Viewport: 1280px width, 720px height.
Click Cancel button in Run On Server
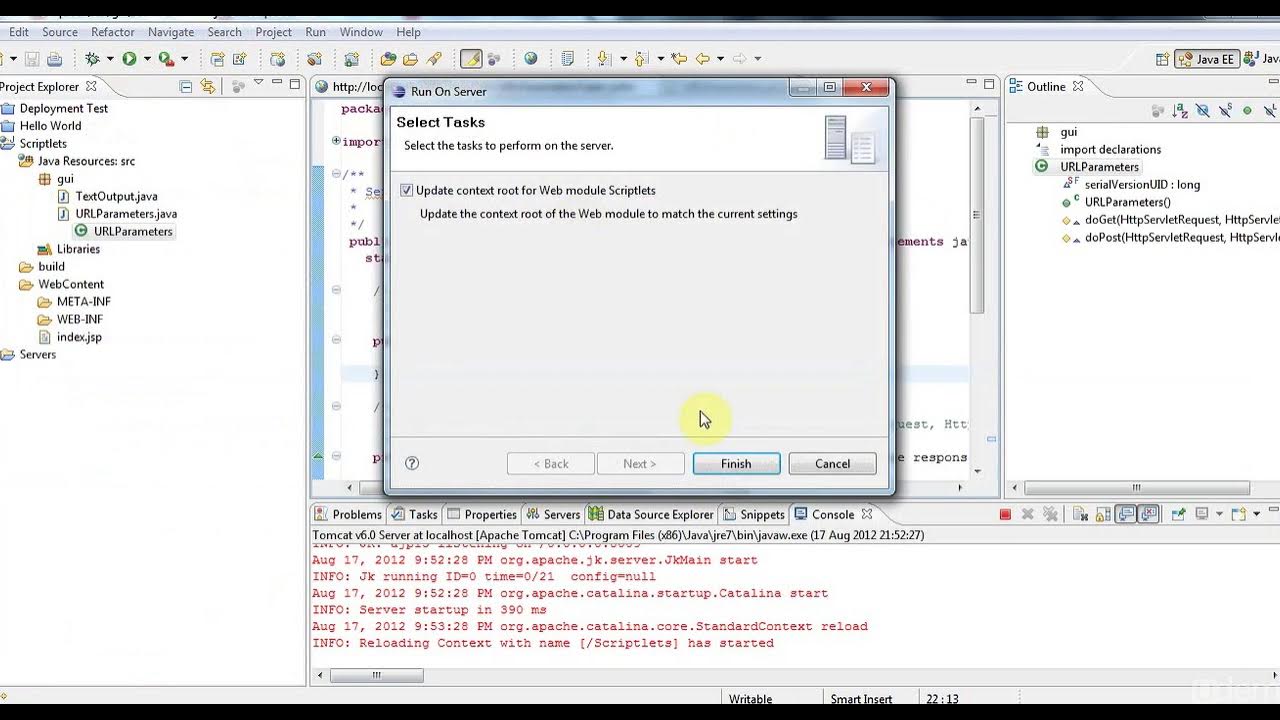click(x=832, y=464)
